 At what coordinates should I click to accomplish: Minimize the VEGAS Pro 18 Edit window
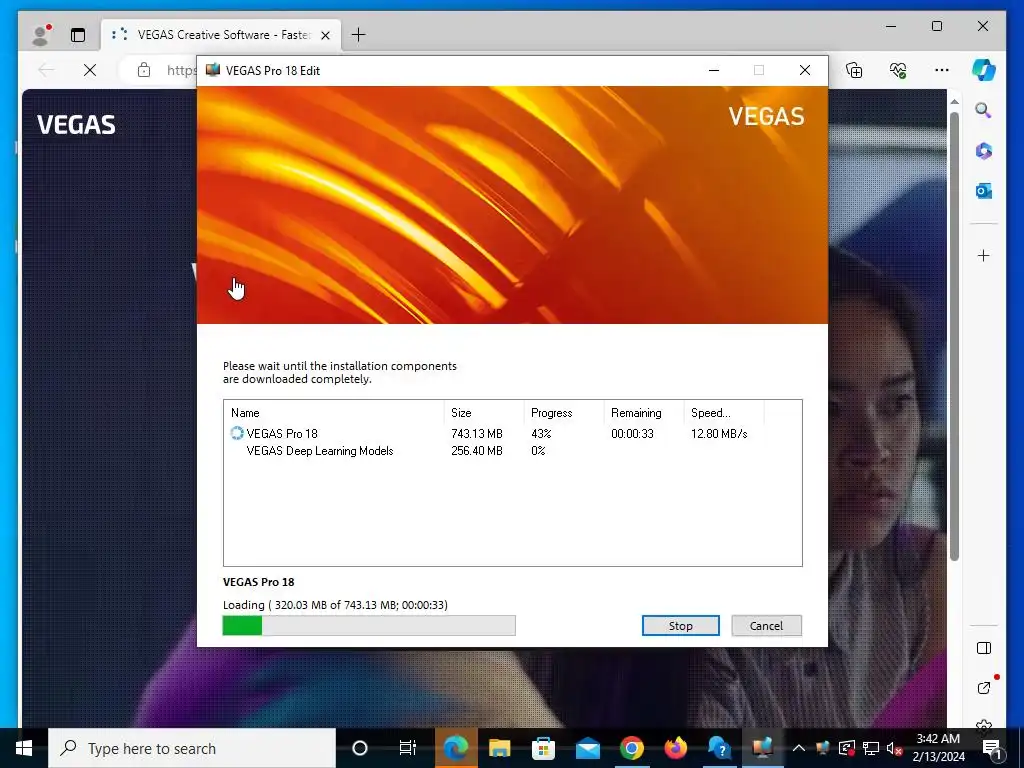pos(714,70)
